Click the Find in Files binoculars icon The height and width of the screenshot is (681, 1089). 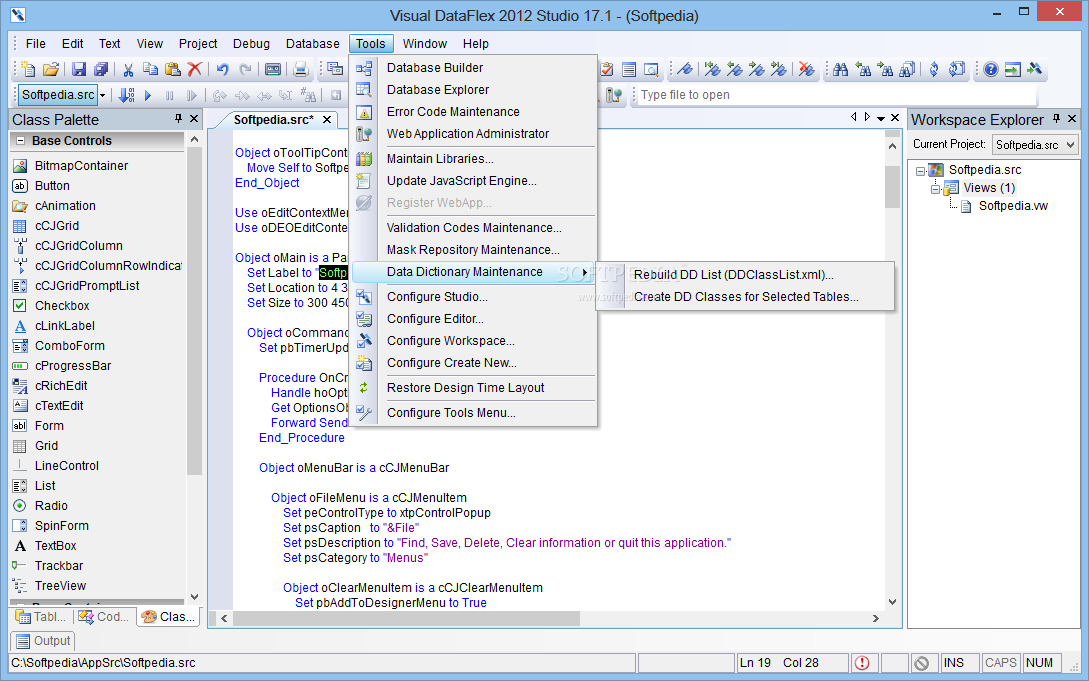(907, 69)
